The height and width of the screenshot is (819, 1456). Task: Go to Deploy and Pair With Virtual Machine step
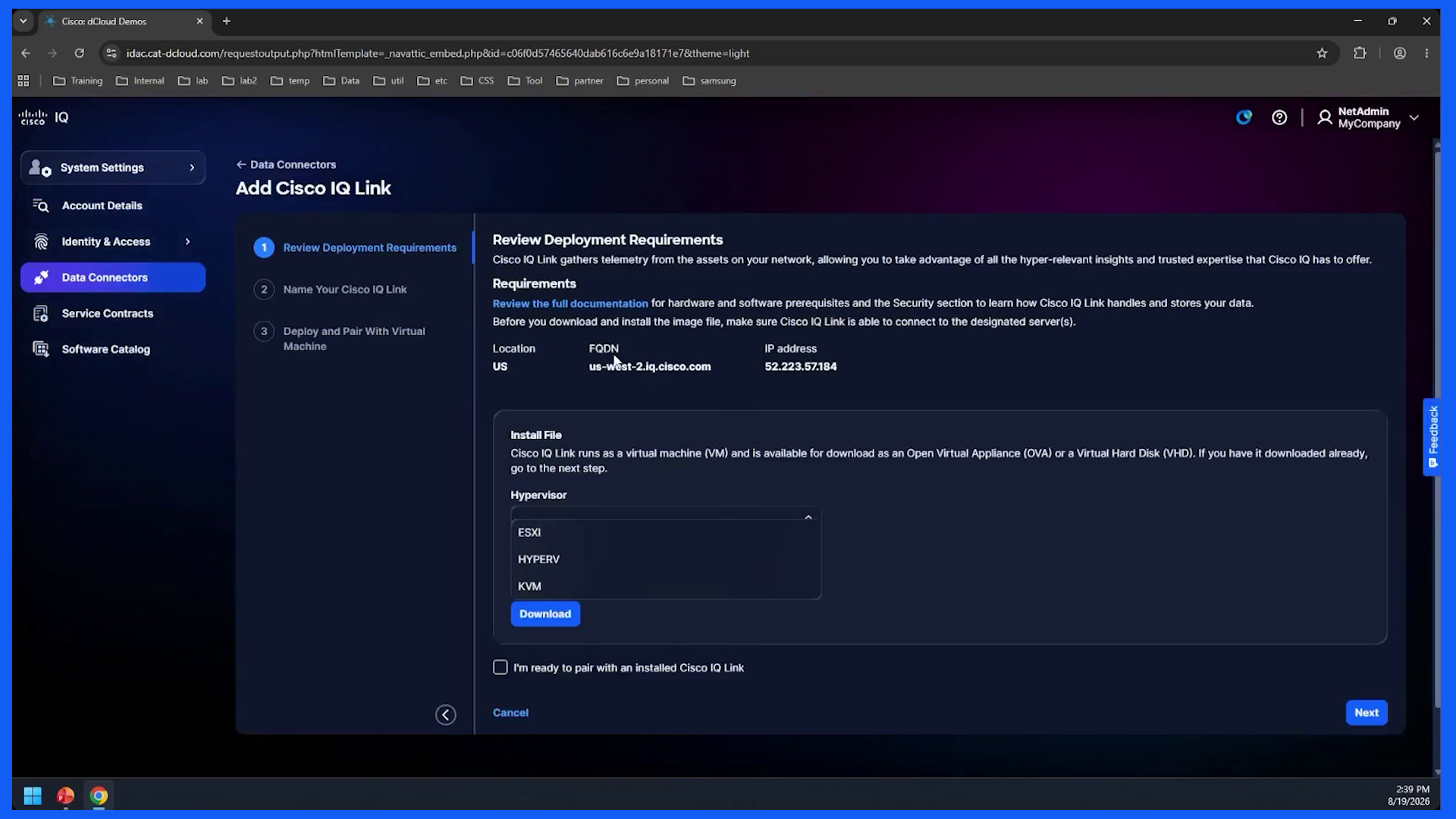click(341, 339)
